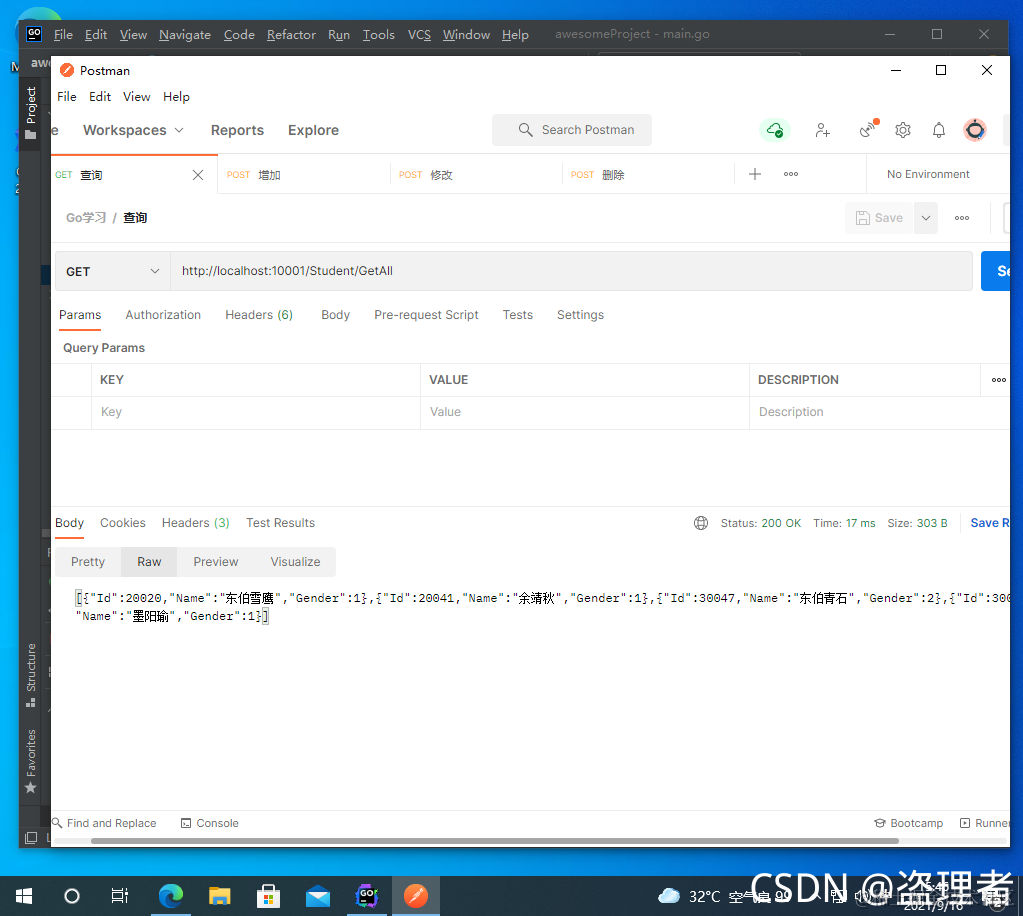The height and width of the screenshot is (916, 1023).
Task: Close the 查询 request tab
Action: (198, 175)
